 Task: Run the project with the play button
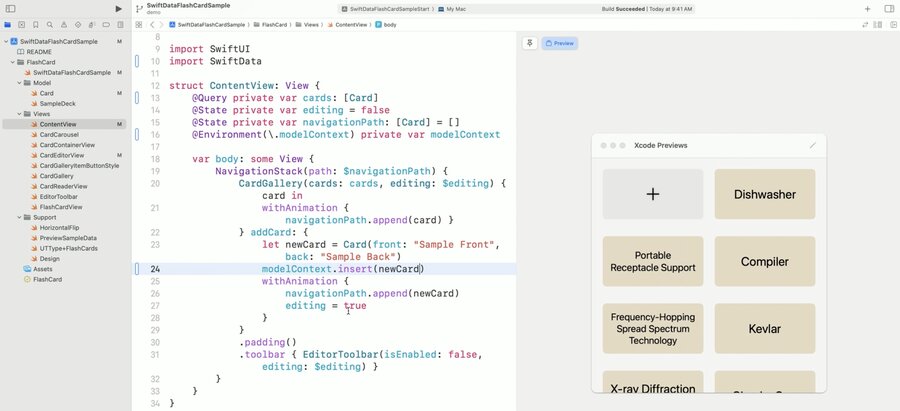[118, 9]
